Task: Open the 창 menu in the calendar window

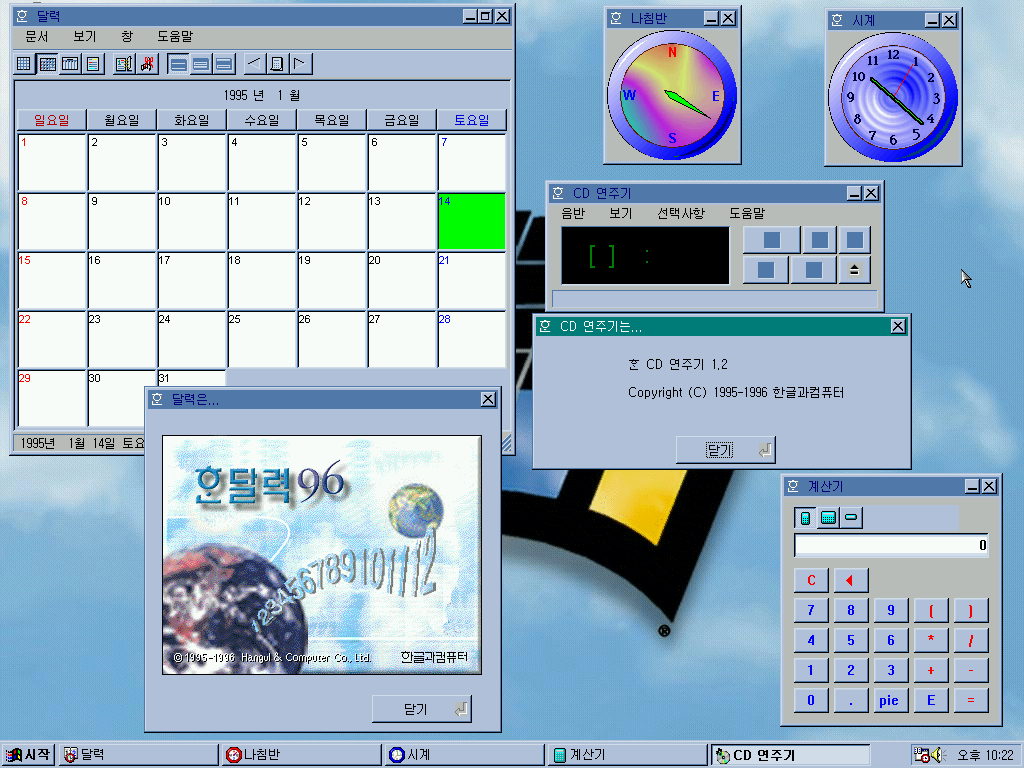Action: click(127, 37)
